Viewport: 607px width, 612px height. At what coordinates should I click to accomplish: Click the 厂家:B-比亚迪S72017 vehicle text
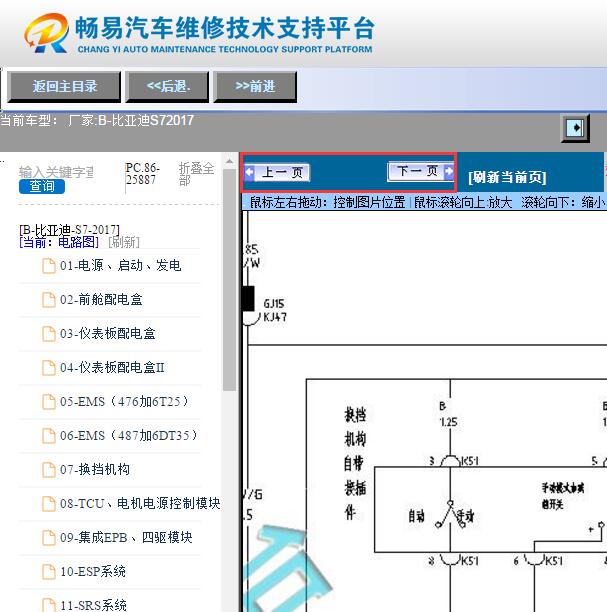point(131,120)
